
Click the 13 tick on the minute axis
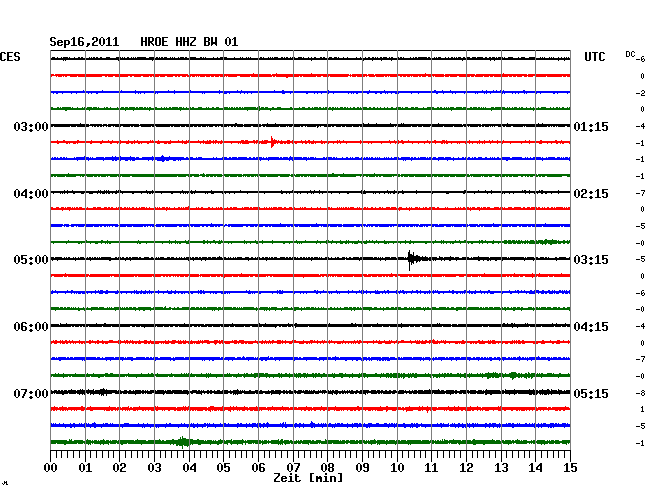[x=501, y=468]
